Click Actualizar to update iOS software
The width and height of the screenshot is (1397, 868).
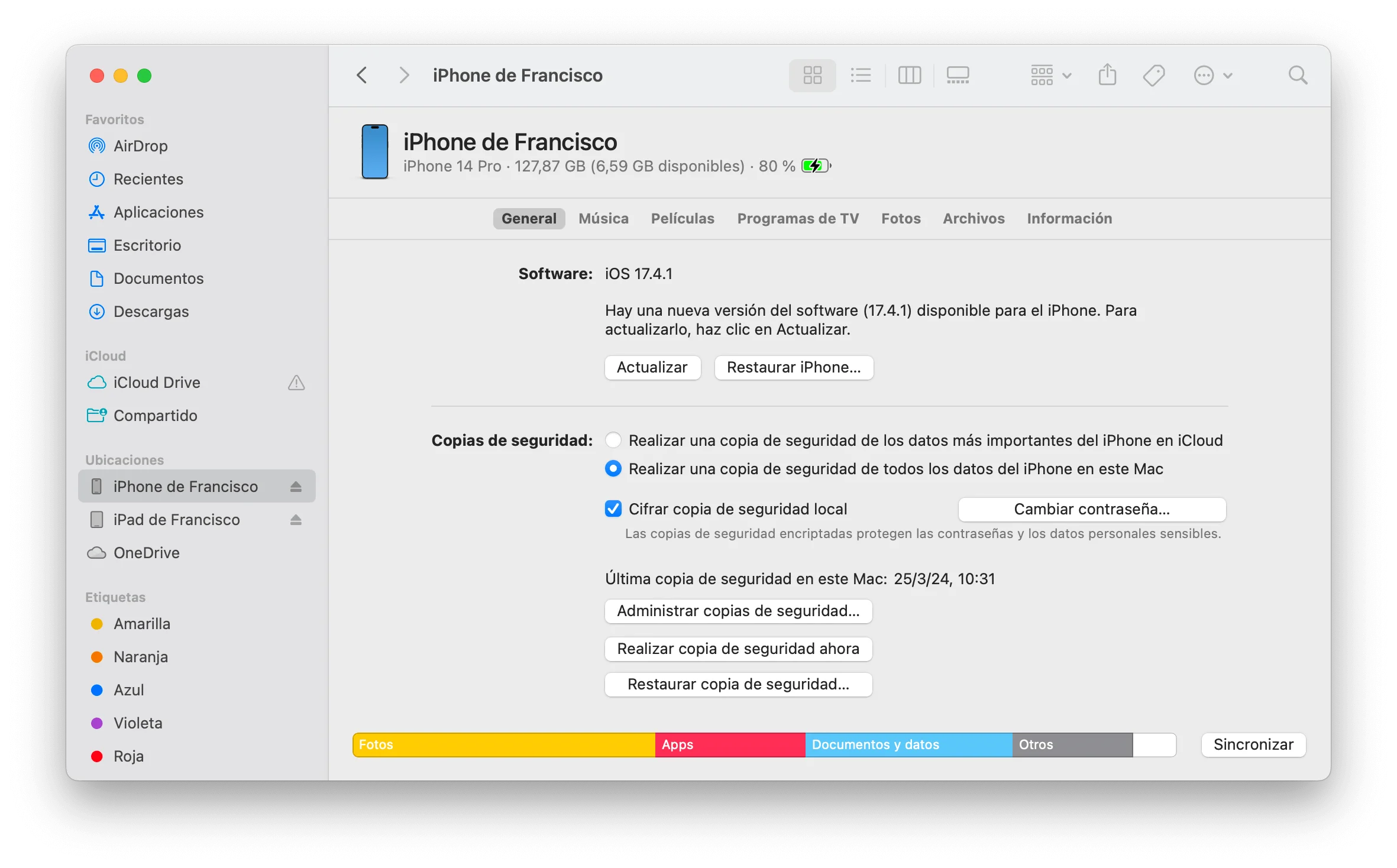click(652, 367)
